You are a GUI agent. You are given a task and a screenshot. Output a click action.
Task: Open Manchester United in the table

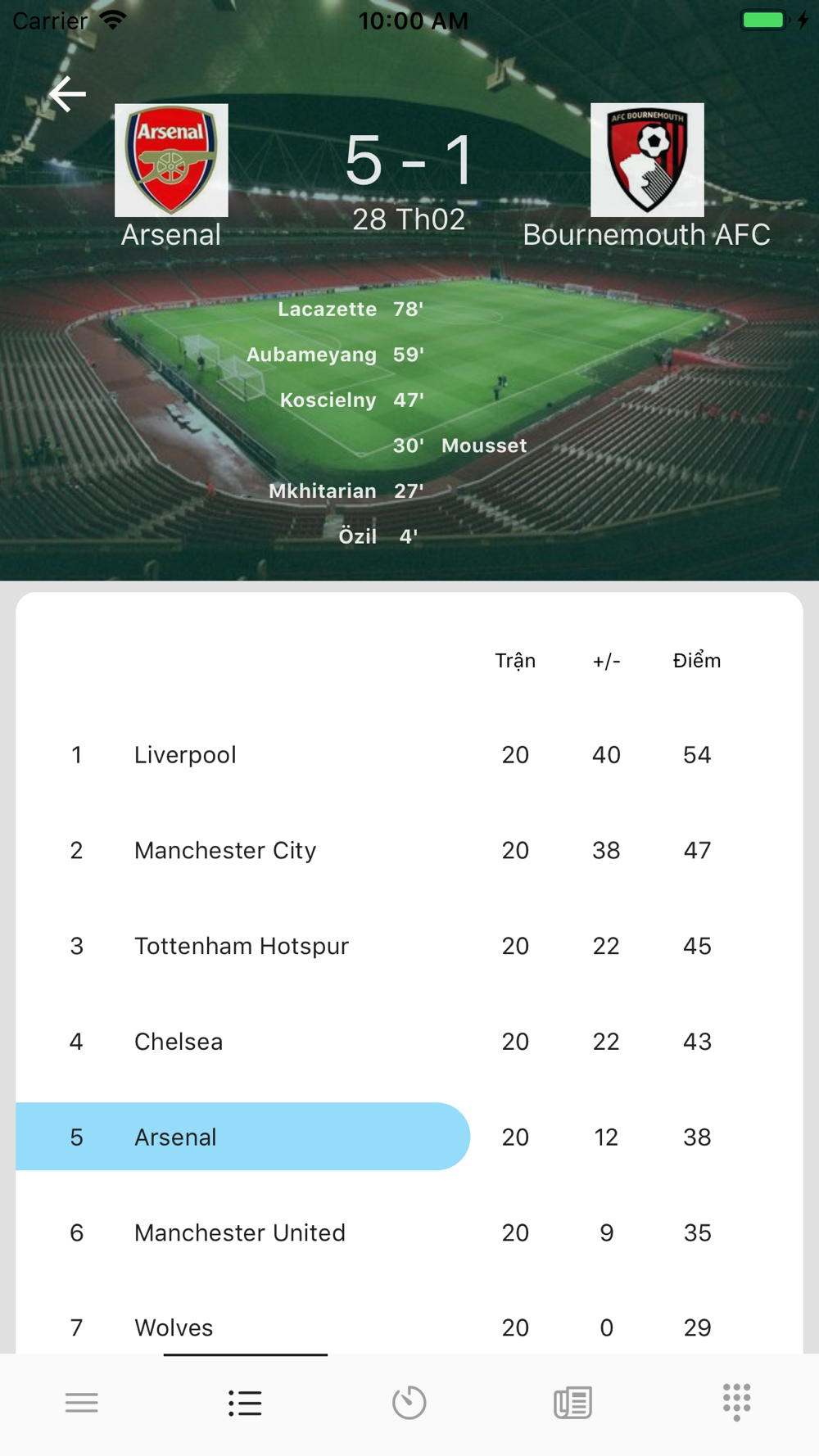(409, 1232)
